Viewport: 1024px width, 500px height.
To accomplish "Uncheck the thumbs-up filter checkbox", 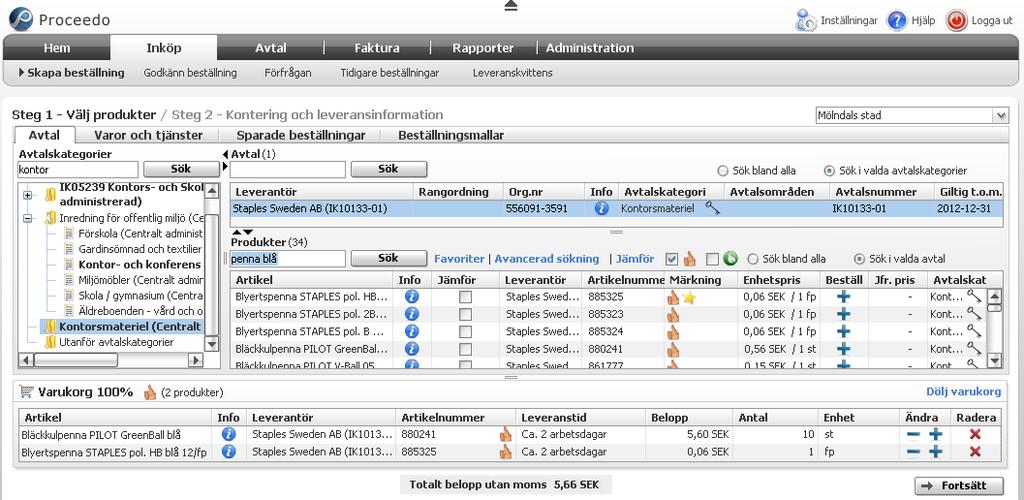I will 671,259.
